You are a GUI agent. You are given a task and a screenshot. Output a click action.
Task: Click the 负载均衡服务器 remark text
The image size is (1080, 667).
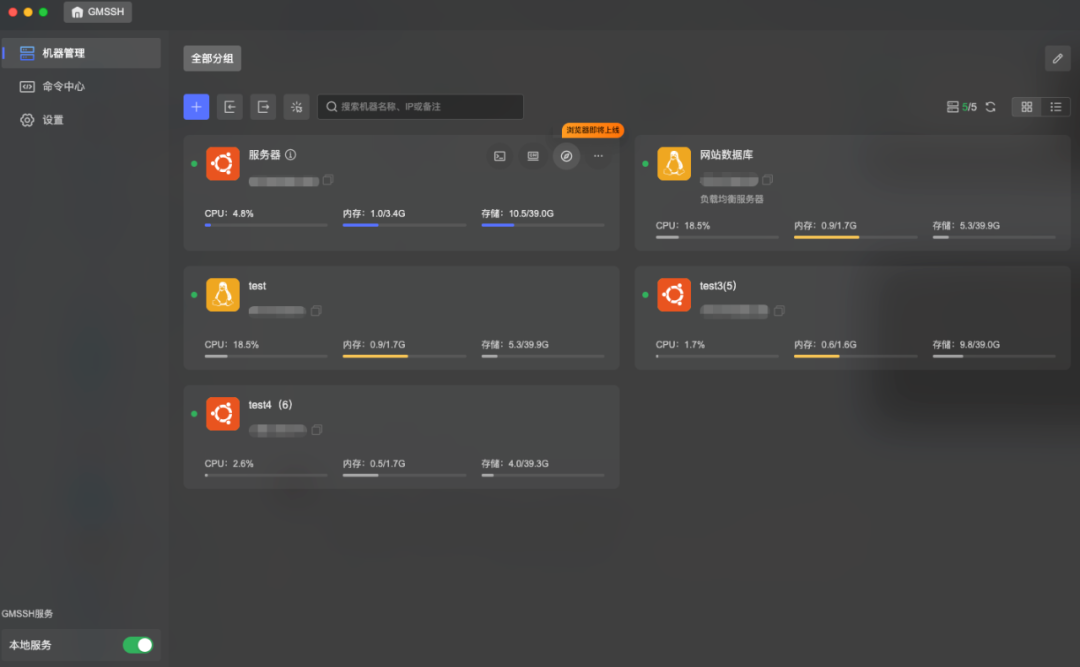pos(731,199)
